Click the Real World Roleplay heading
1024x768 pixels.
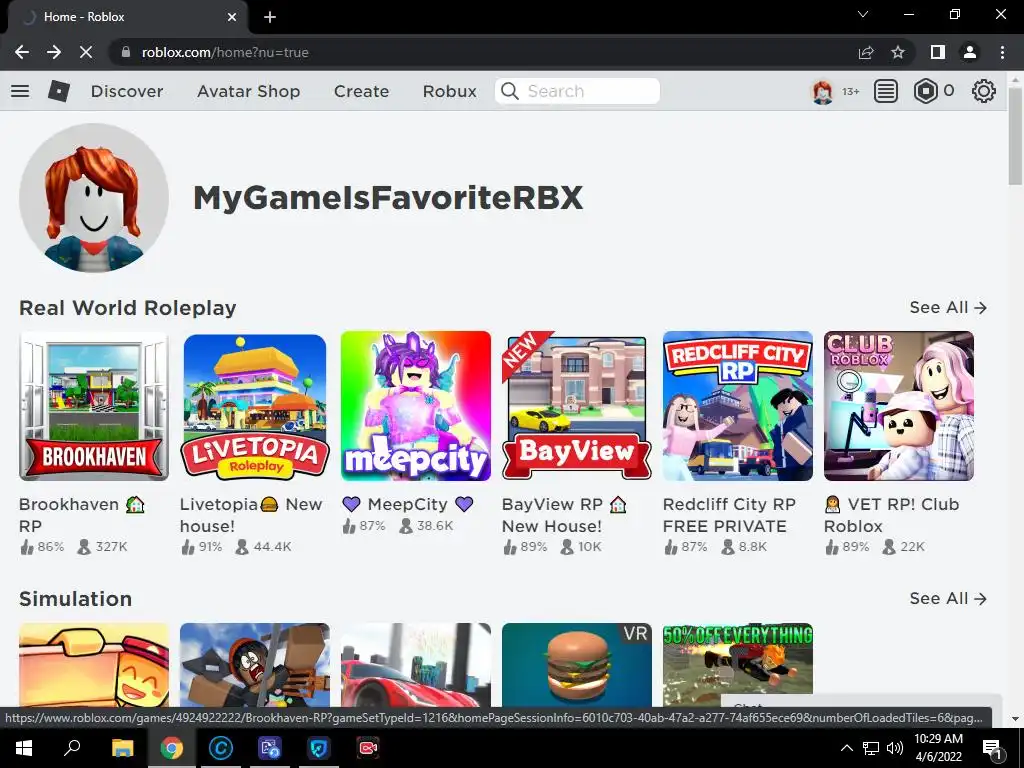[127, 308]
